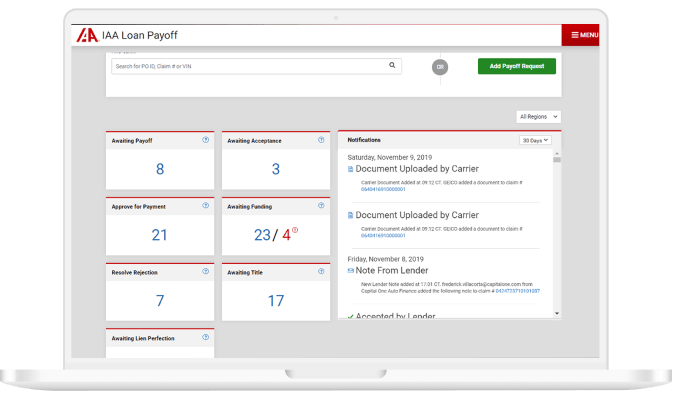Click notifications scrollbar up arrow
Screen dimensions: 677x399
(x=557, y=153)
